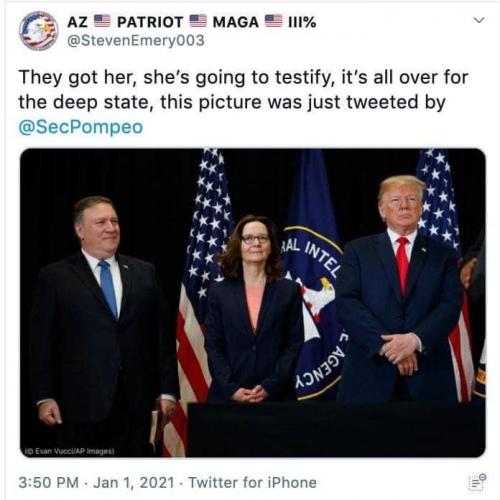The width and height of the screenshot is (500, 500).
Task: Open the @SecPompeo mention link
Action: pyautogui.click(x=81, y=127)
